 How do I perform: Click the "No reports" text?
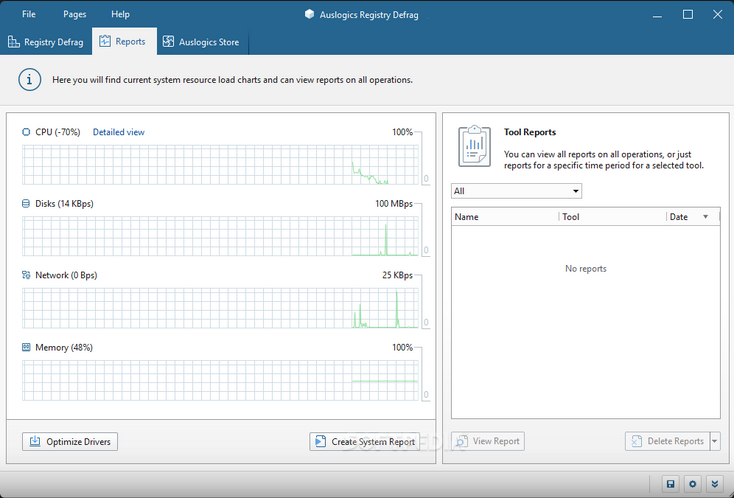[x=586, y=269]
